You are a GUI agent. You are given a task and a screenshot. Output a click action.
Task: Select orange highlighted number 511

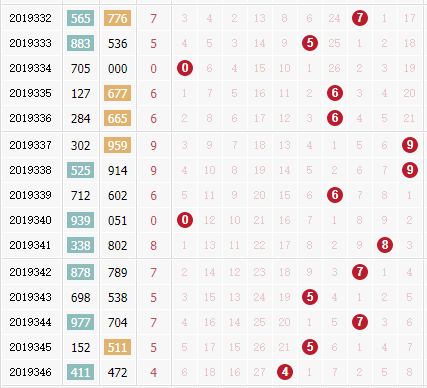[x=117, y=347]
